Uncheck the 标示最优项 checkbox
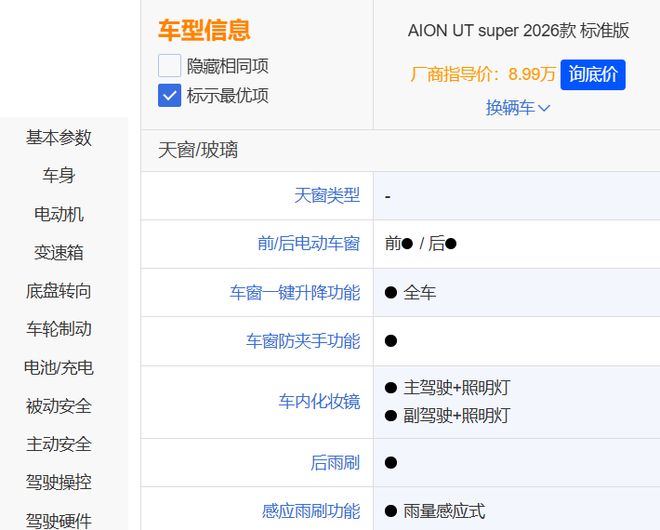 coord(169,95)
